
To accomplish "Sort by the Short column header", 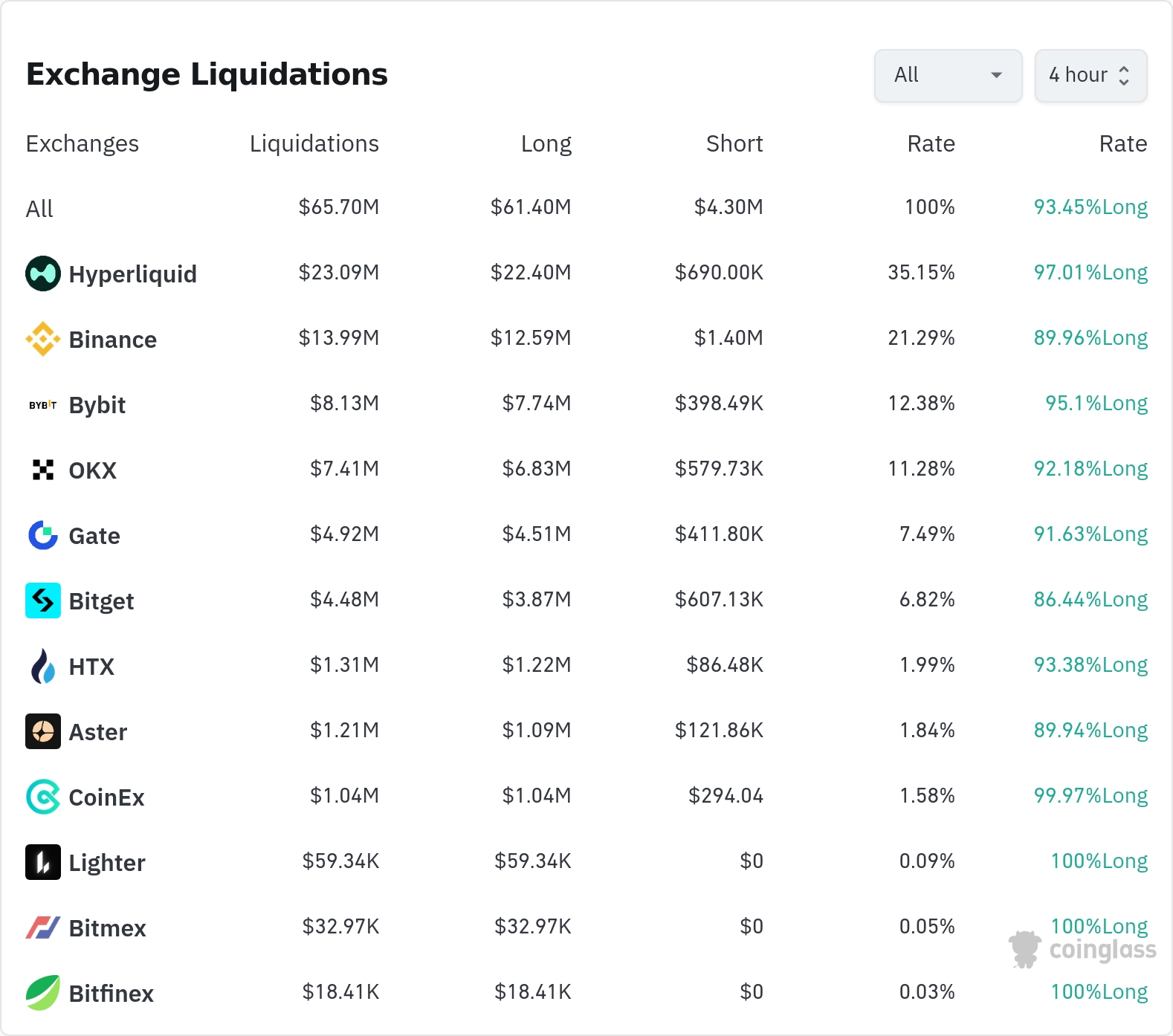I will (x=734, y=143).
